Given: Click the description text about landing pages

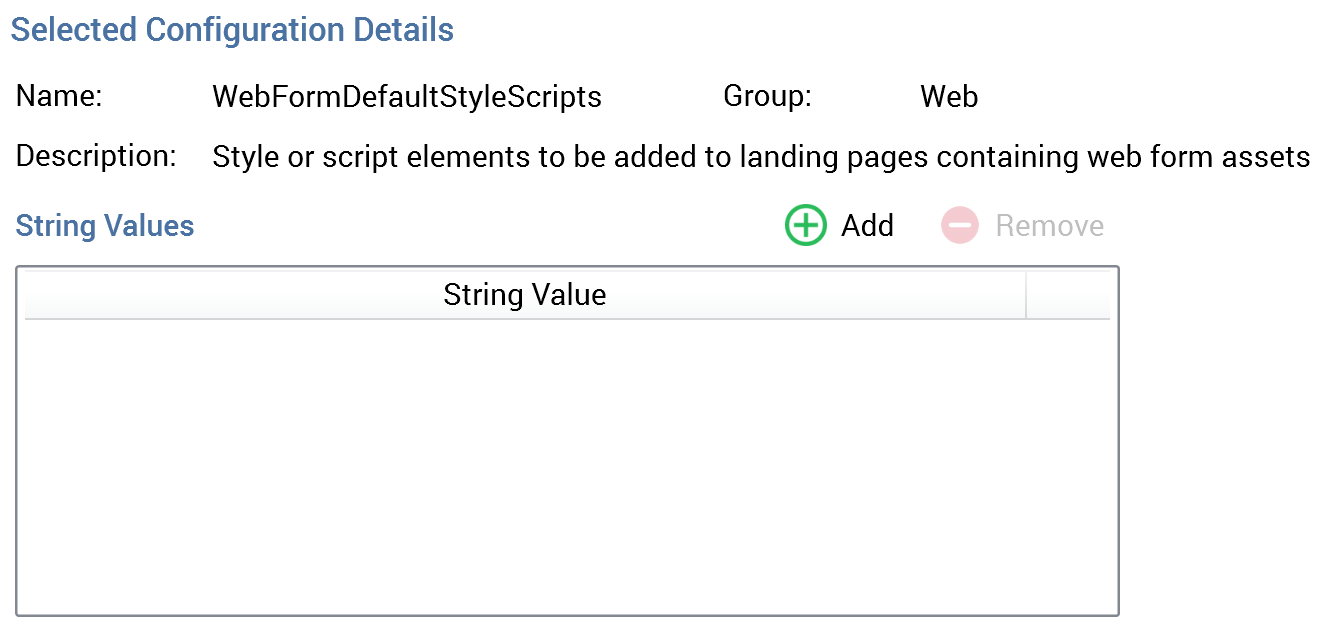Looking at the screenshot, I should point(760,157).
